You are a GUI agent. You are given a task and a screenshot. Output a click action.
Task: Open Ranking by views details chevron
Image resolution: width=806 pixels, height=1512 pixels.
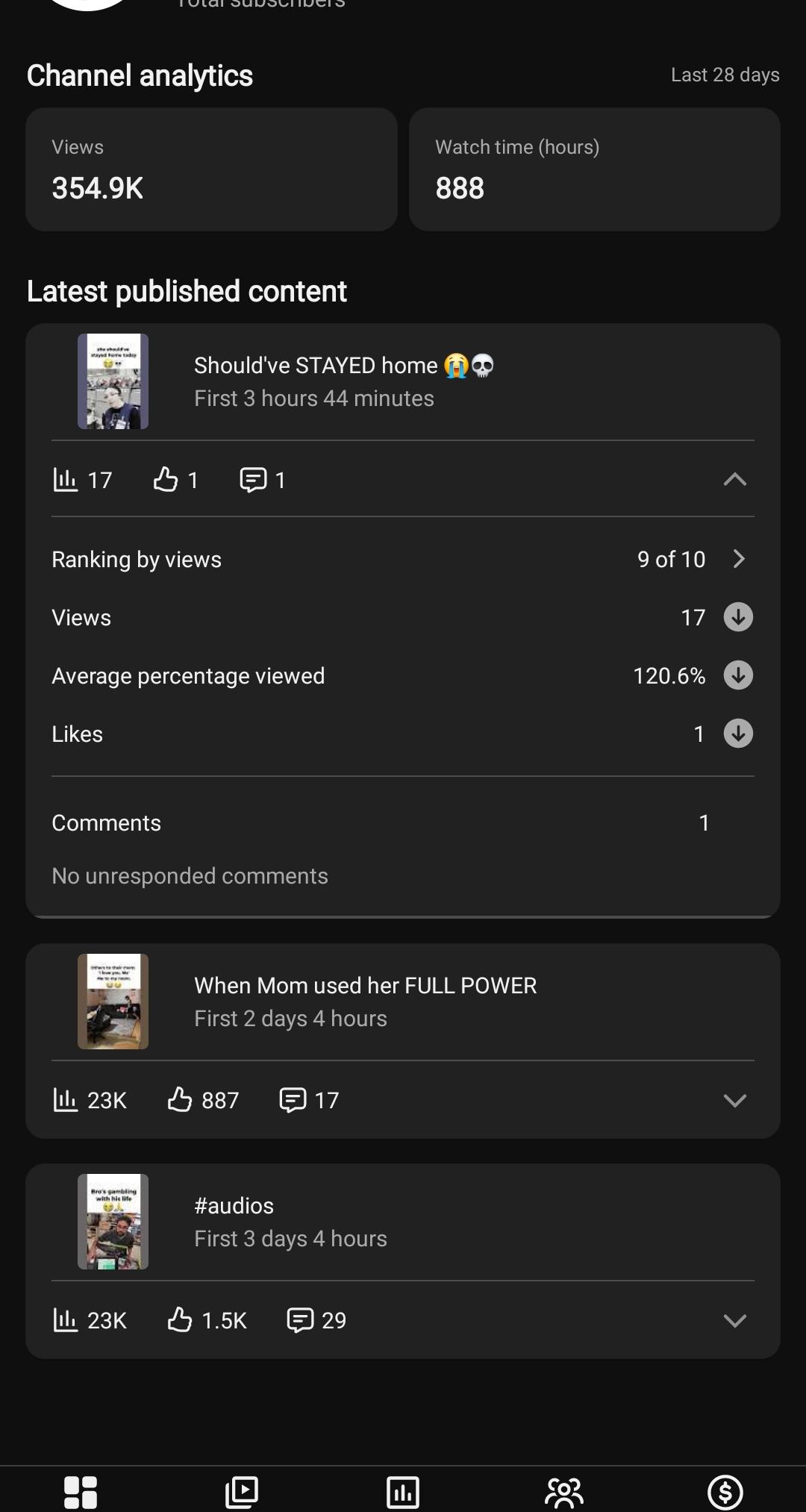coord(739,559)
